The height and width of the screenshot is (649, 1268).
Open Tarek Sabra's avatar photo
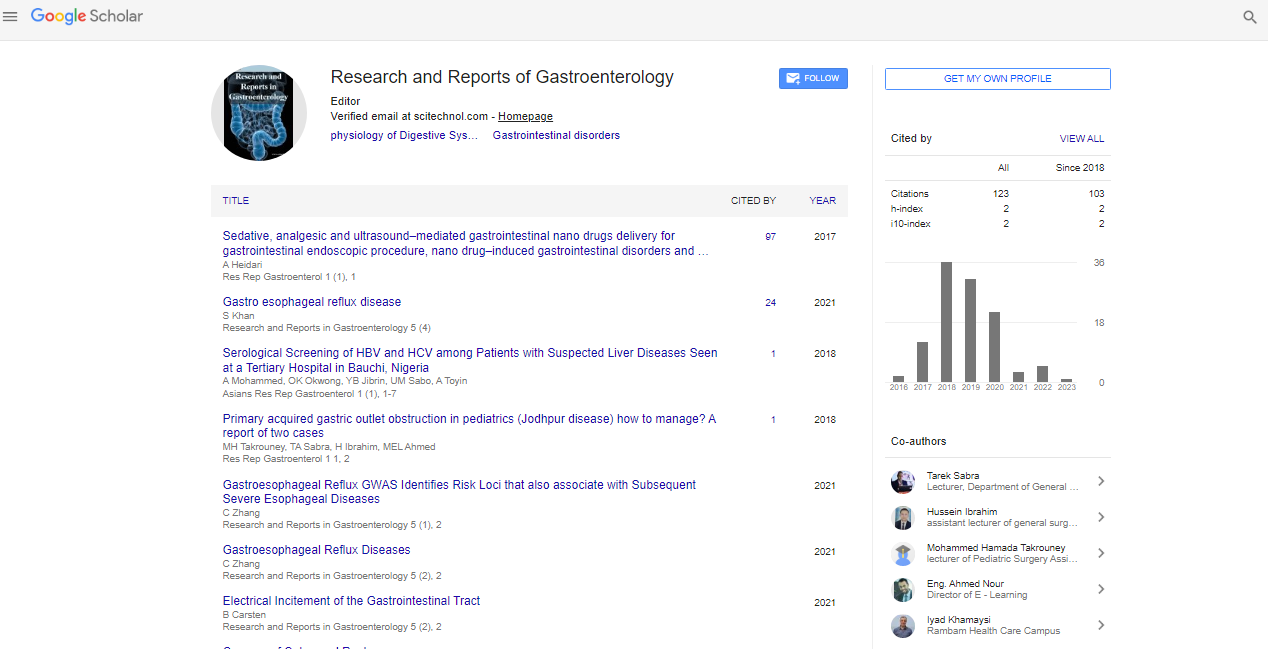(903, 482)
